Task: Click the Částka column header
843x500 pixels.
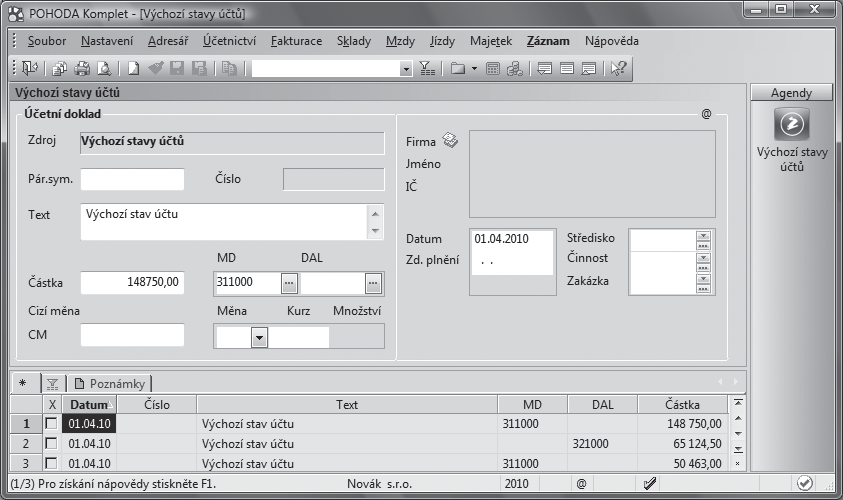Action: pos(682,405)
